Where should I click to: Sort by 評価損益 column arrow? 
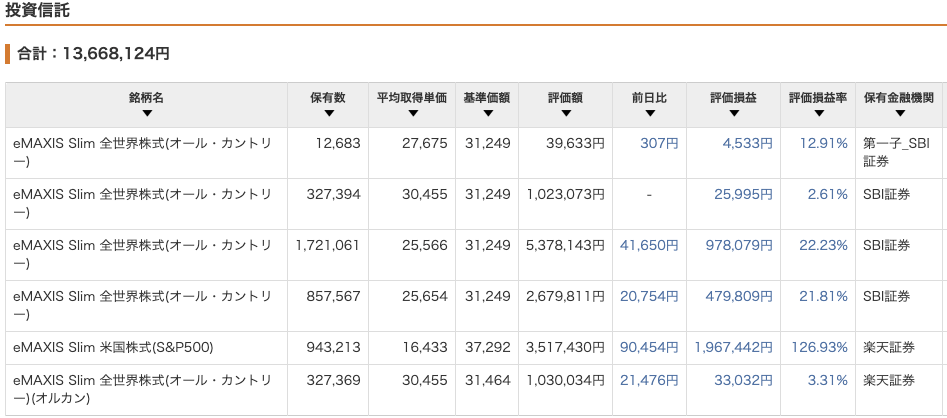[733, 113]
